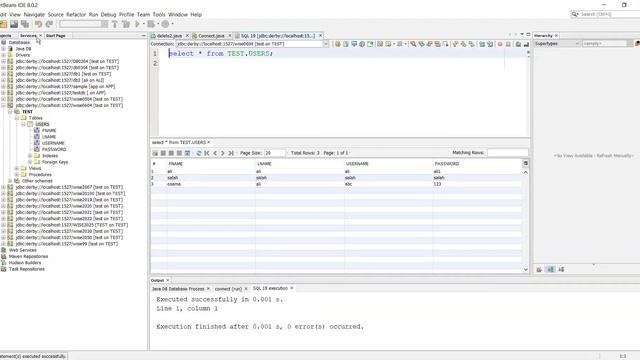Go to the next results page
This screenshot has width=640, height=360.
click(x=223, y=153)
